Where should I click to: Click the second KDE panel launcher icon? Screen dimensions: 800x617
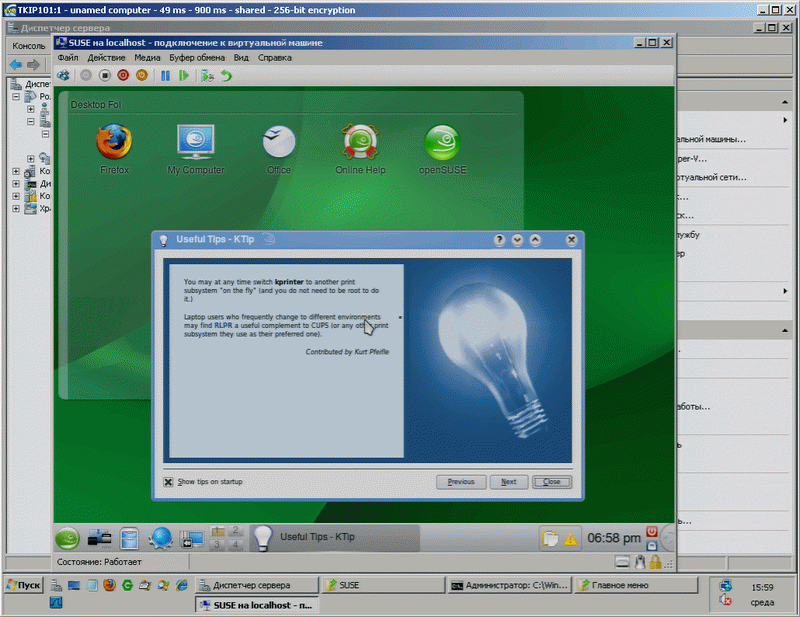pyautogui.click(x=99, y=538)
